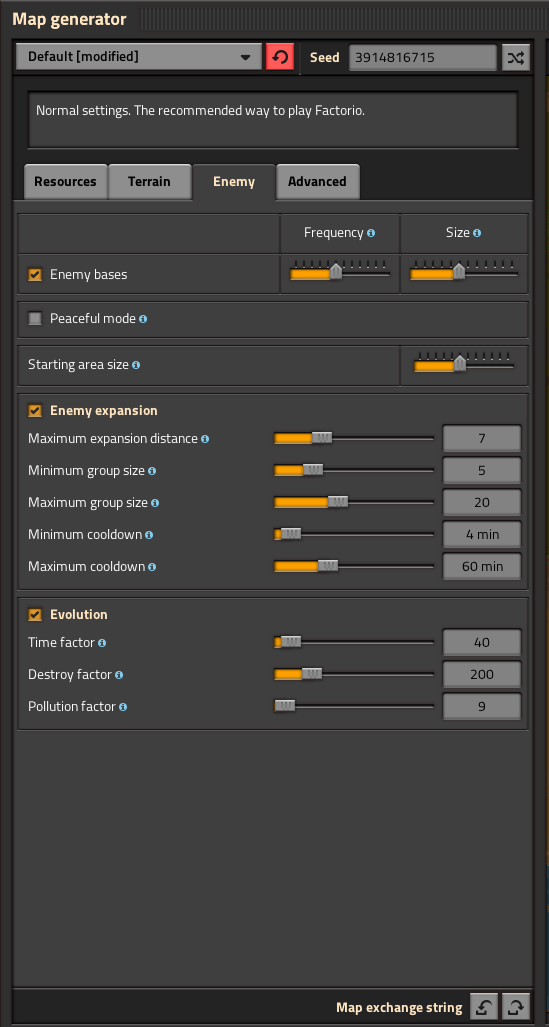The height and width of the screenshot is (1027, 549).
Task: Select the Advanced tab
Action: [x=317, y=181]
